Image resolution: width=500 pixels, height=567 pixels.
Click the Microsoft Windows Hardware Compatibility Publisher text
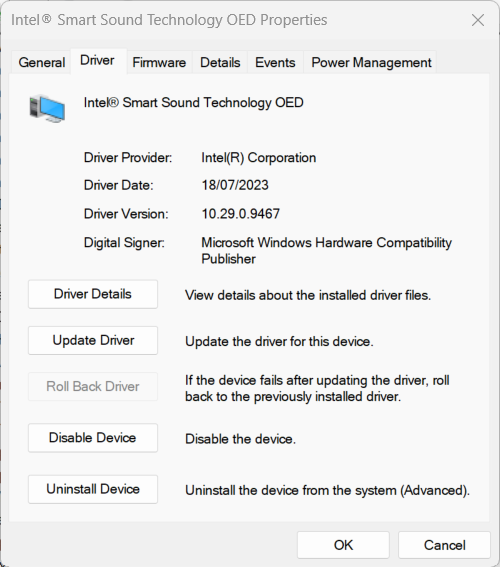tap(326, 251)
